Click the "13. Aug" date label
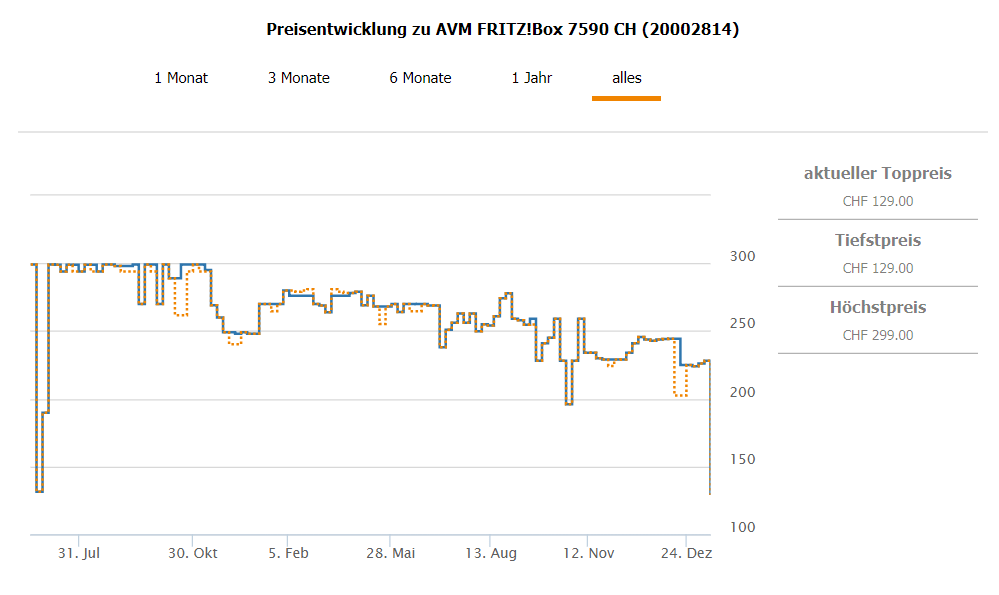The height and width of the screenshot is (595, 999). pos(490,553)
